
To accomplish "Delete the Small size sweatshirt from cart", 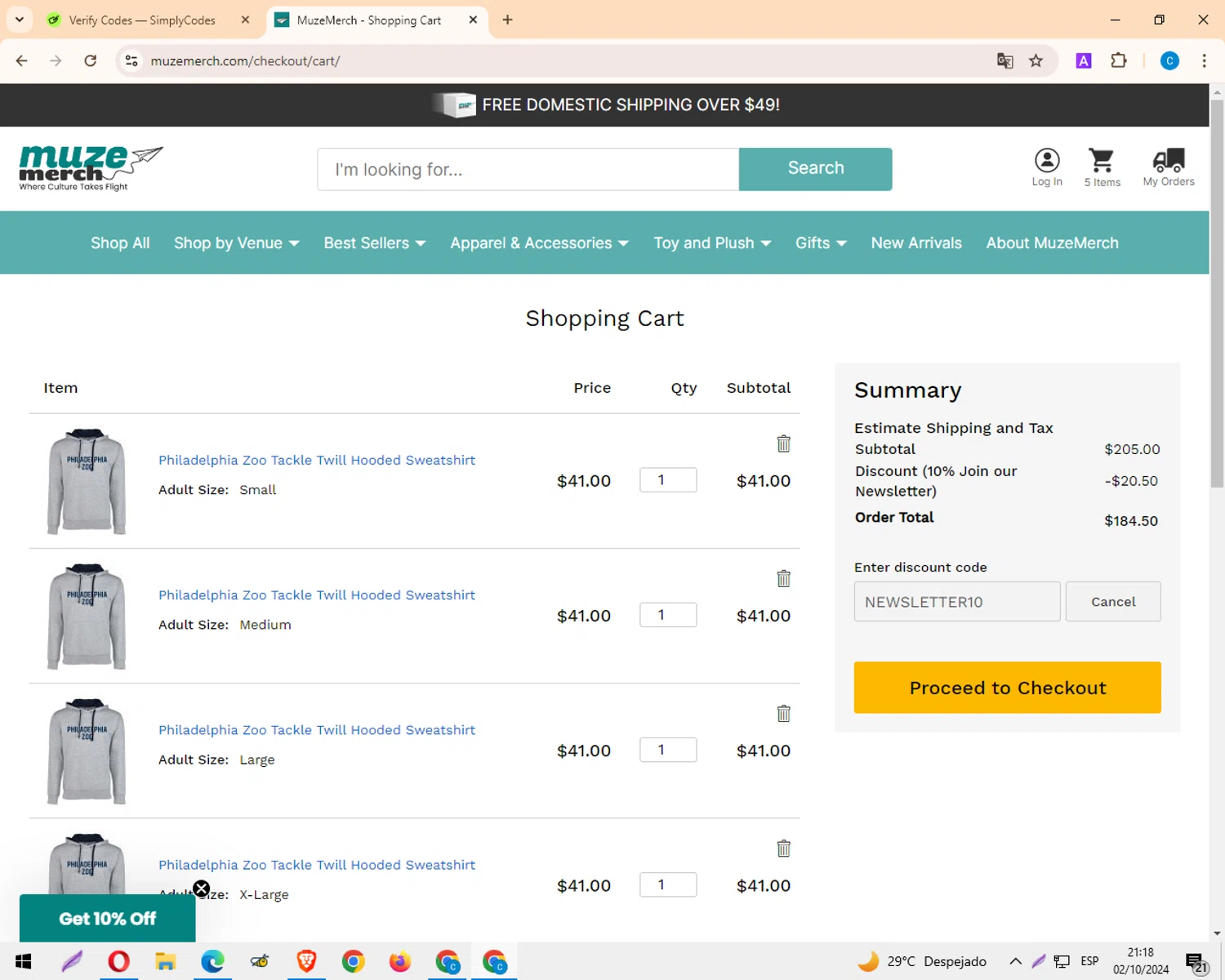I will pyautogui.click(x=783, y=443).
